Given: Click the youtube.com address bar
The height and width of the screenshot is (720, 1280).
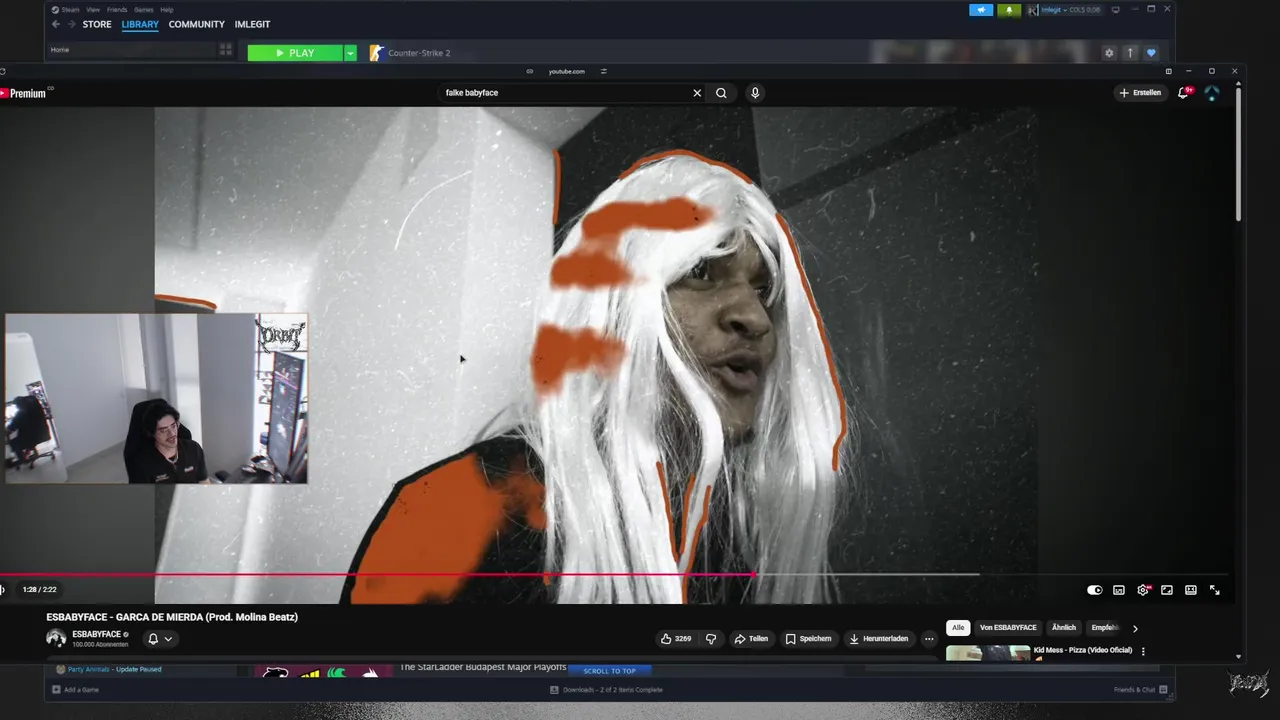Looking at the screenshot, I should (x=566, y=71).
